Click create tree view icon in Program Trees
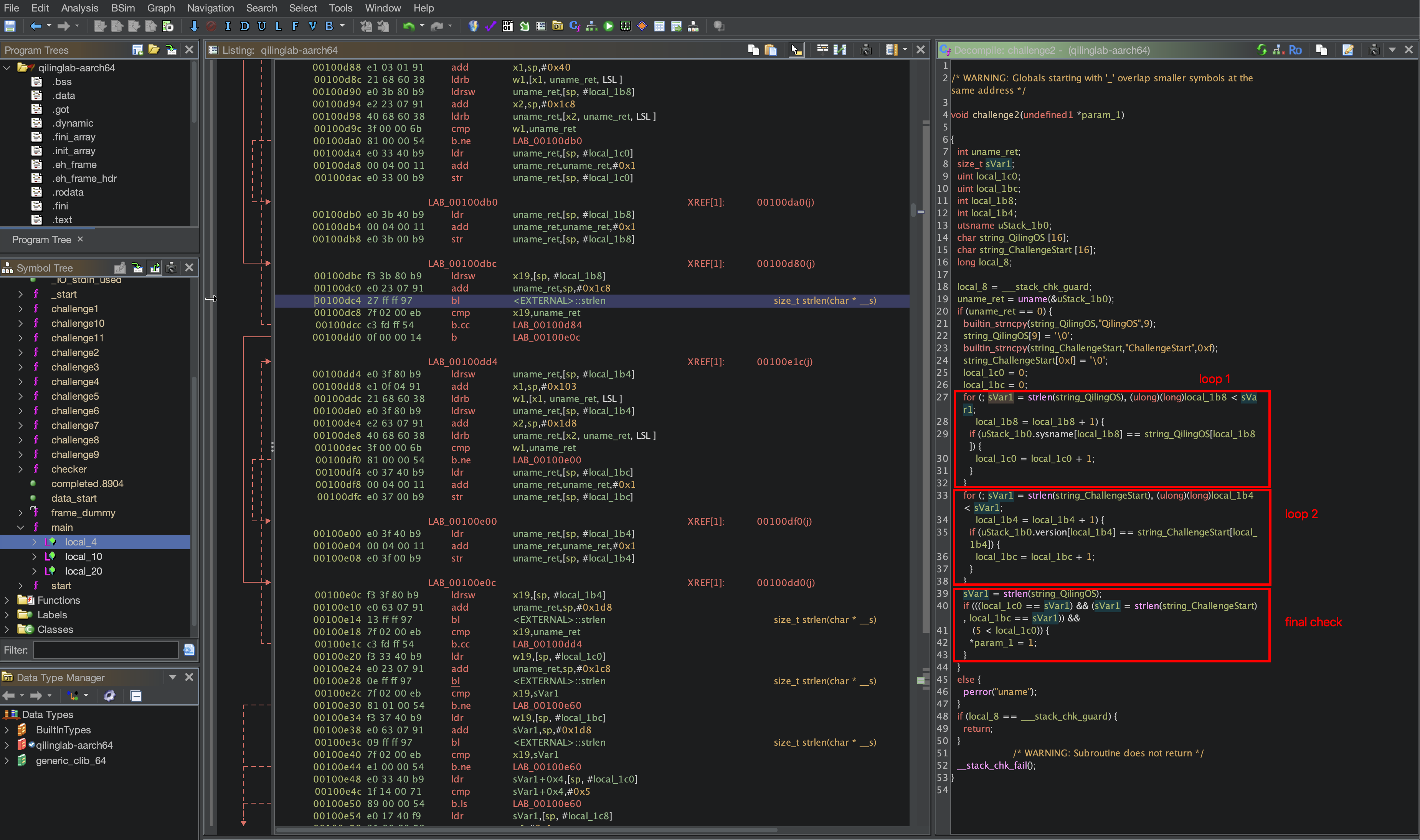This screenshot has height=840, width=1420. click(137, 50)
